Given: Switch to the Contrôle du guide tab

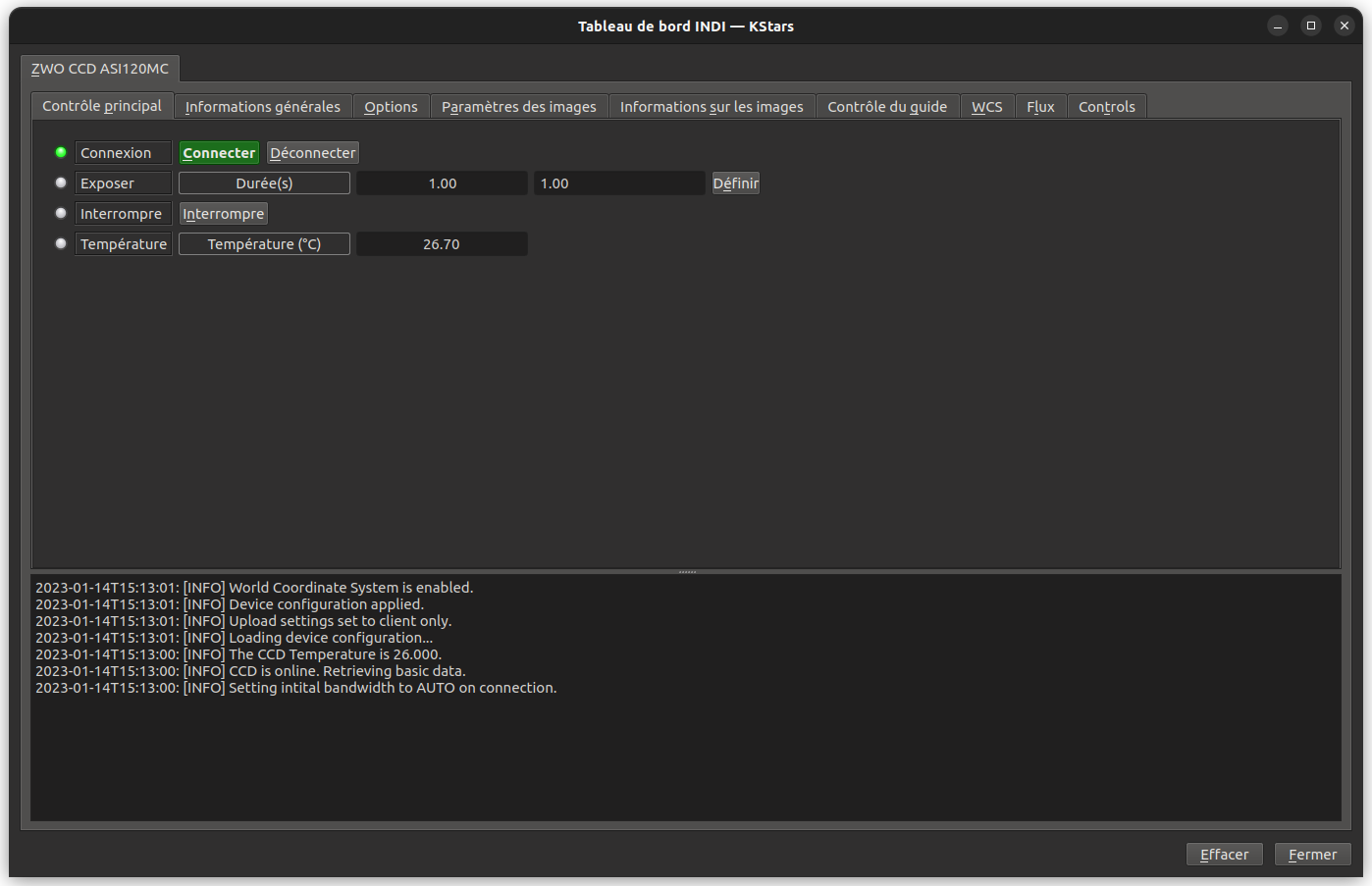Looking at the screenshot, I should coord(887,107).
